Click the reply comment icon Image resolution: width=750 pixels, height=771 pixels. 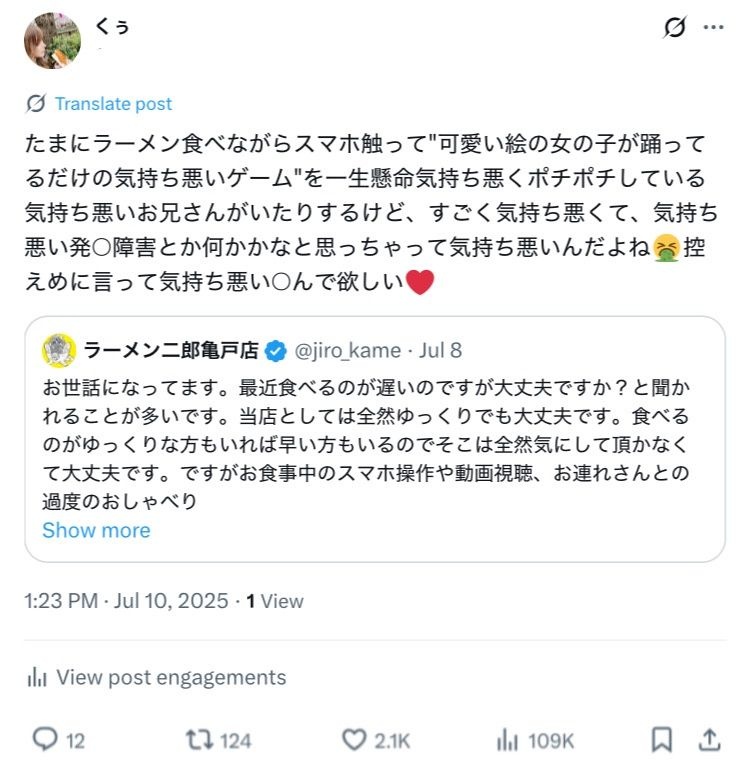(46, 739)
